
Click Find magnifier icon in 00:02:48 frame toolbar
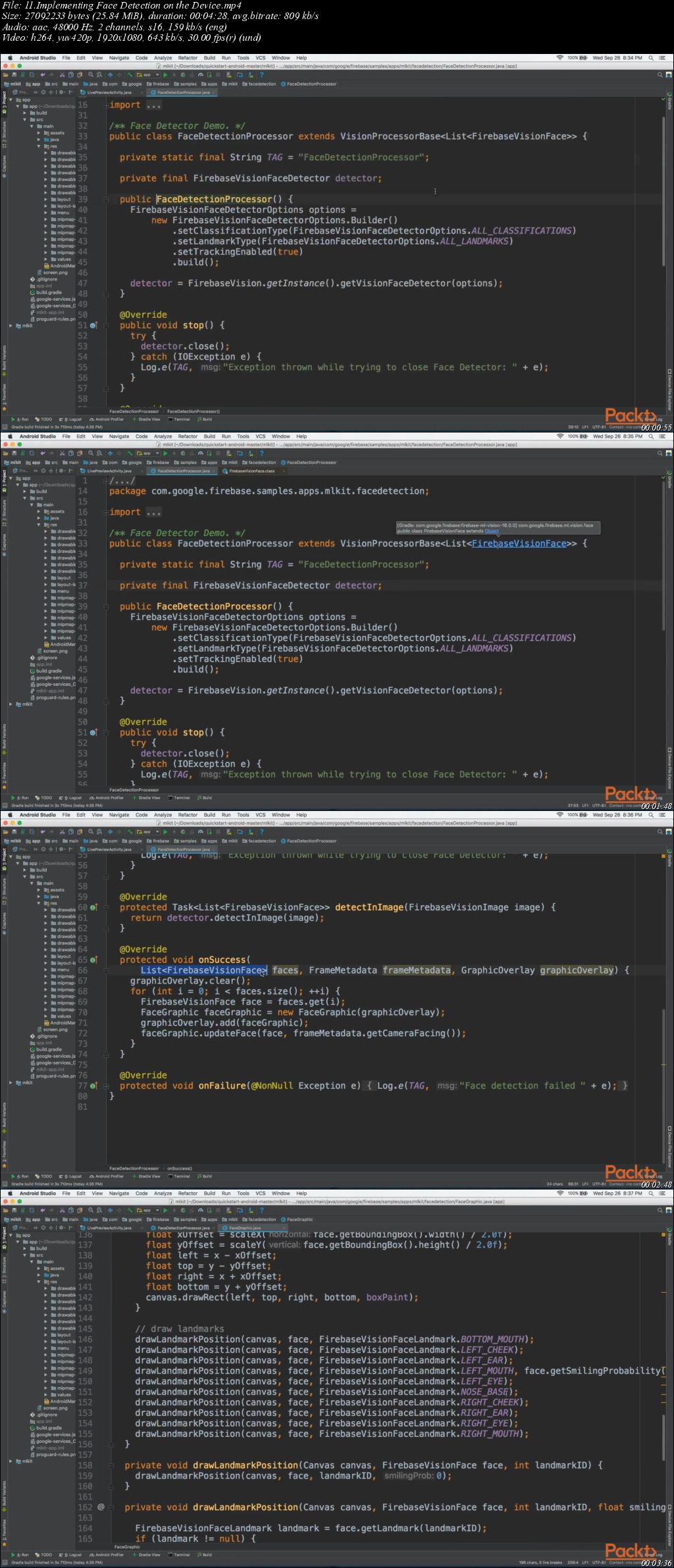[90, 832]
